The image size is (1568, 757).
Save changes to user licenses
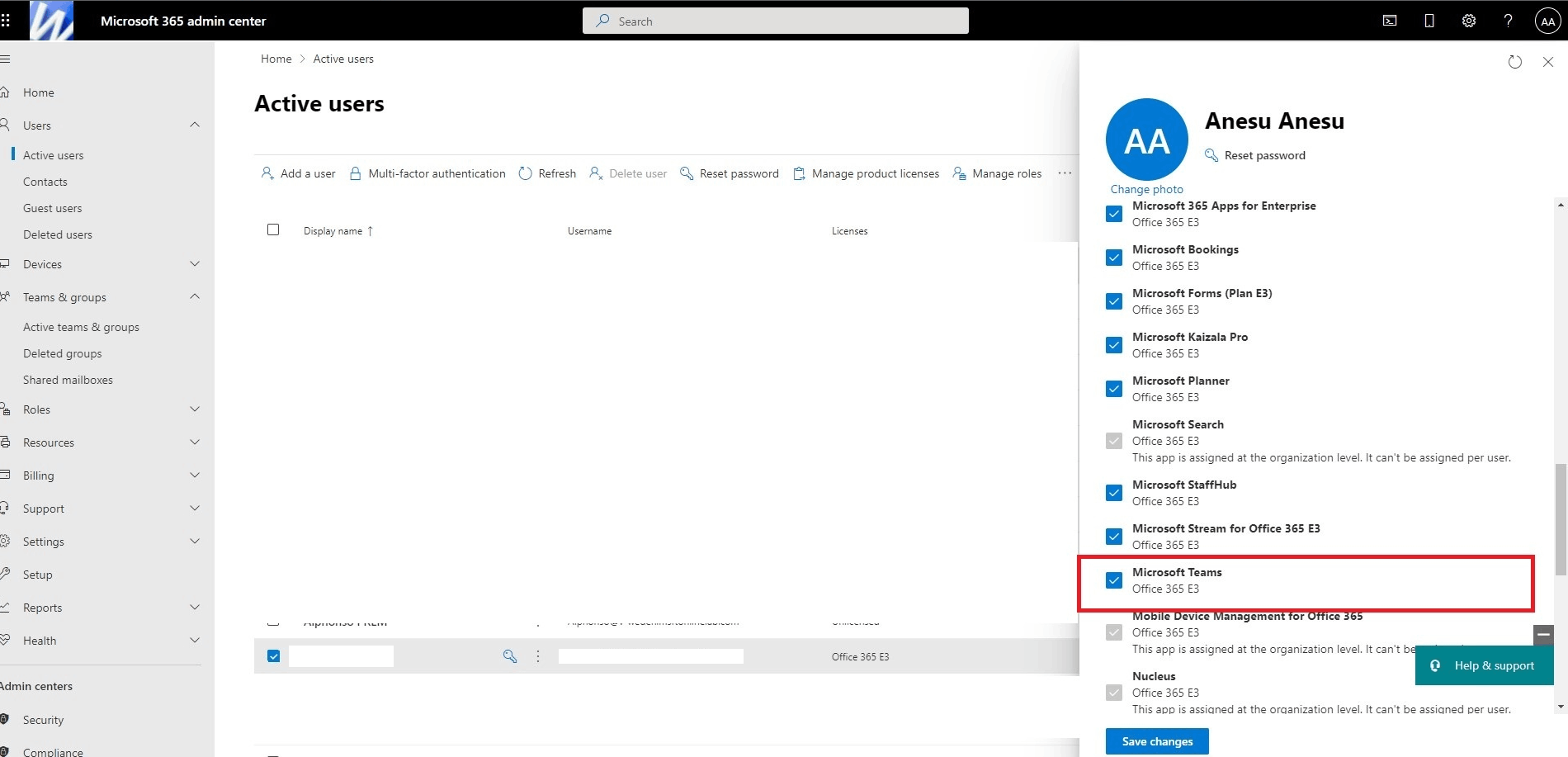point(1157,741)
